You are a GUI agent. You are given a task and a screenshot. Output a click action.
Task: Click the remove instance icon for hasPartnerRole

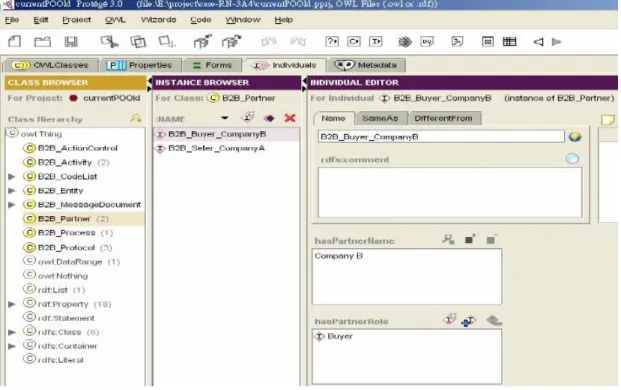(494, 320)
